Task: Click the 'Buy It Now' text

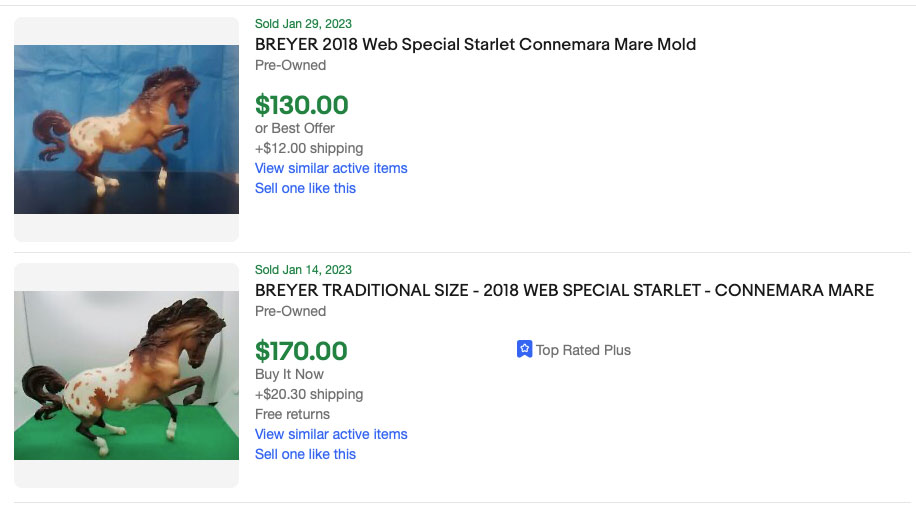Action: 289,374
